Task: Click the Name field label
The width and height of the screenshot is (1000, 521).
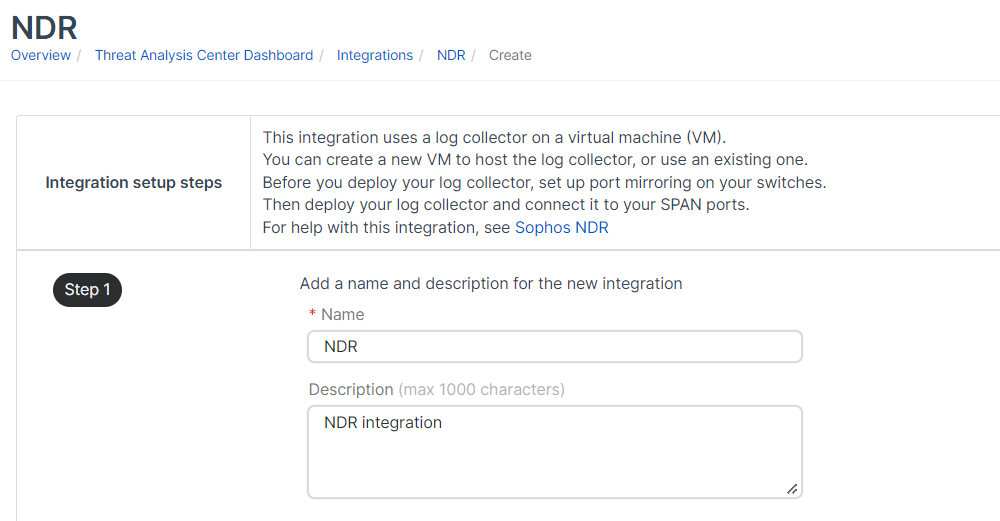Action: (342, 314)
